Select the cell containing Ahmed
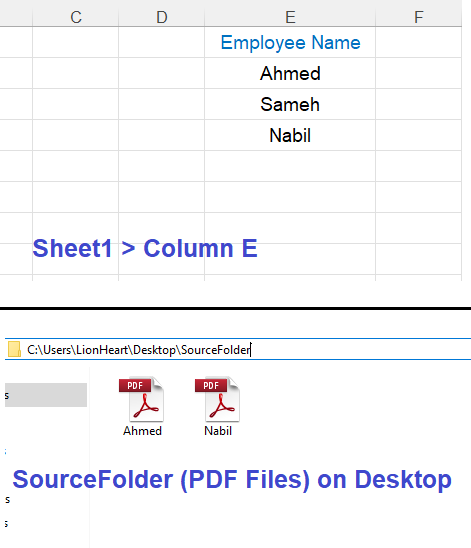The width and height of the screenshot is (471, 548). (290, 73)
